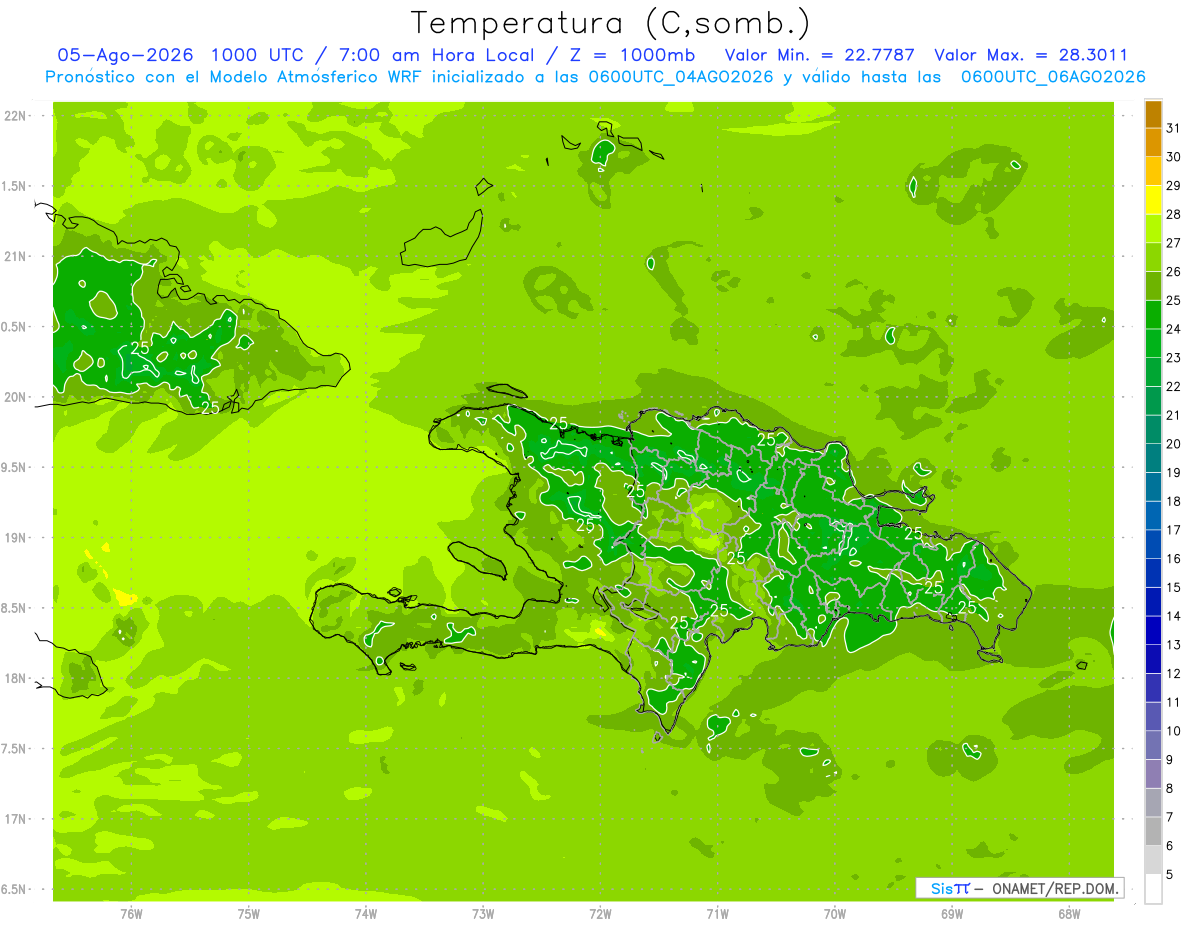
Task: Click the "21N" latitude label
Action: tap(15, 256)
